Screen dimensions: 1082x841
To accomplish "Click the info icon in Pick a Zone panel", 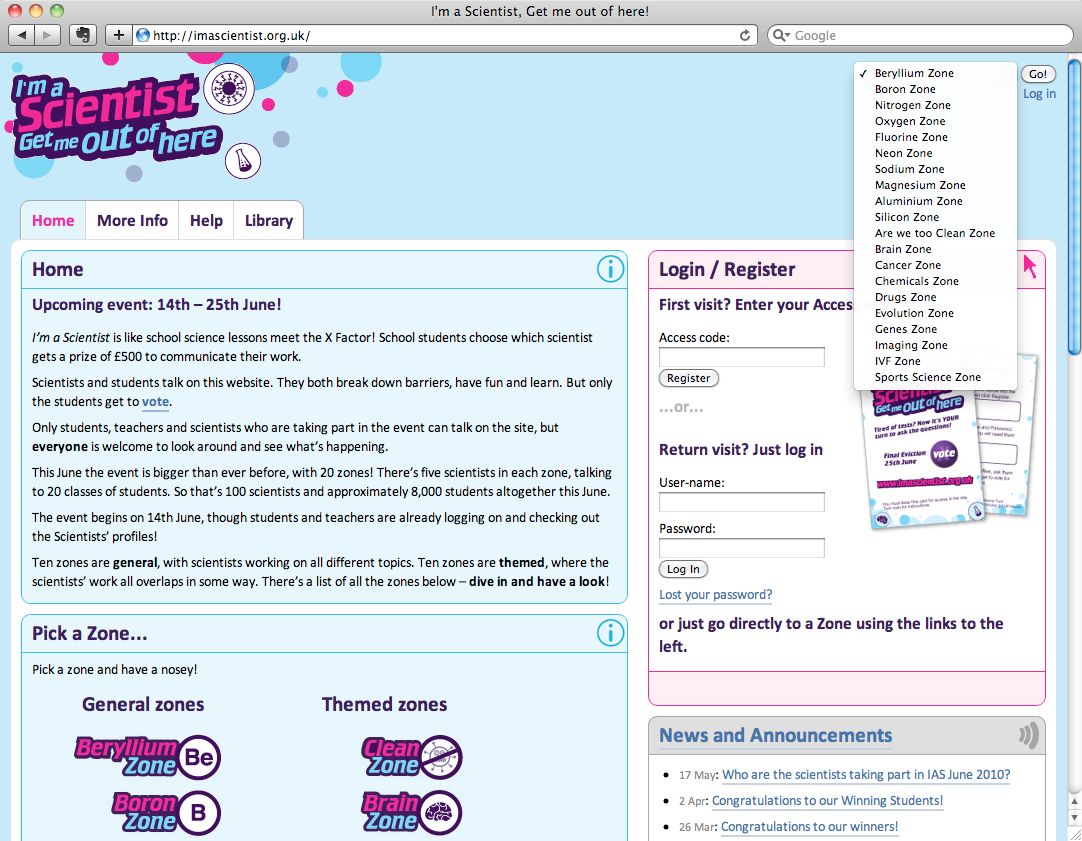I will [x=610, y=633].
